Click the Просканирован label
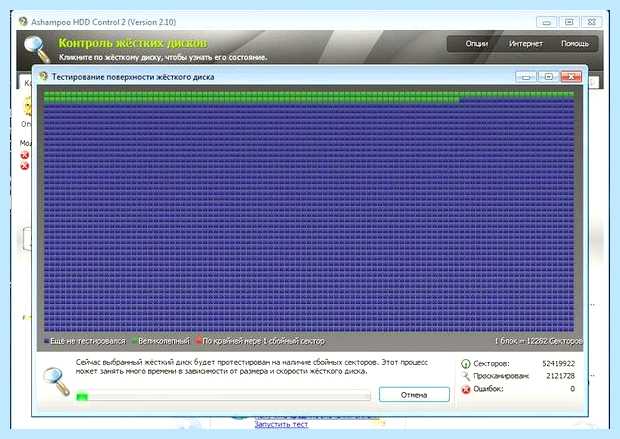Screen dimensions: 620x439 501,376
